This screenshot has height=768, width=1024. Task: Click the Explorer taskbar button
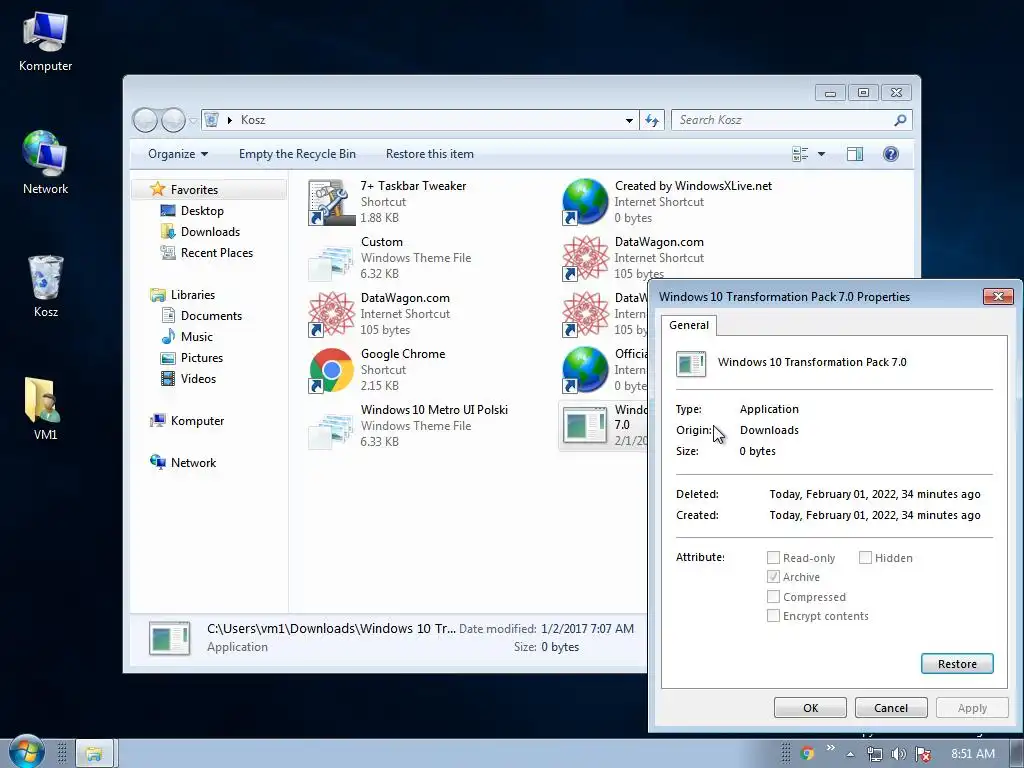(95, 754)
